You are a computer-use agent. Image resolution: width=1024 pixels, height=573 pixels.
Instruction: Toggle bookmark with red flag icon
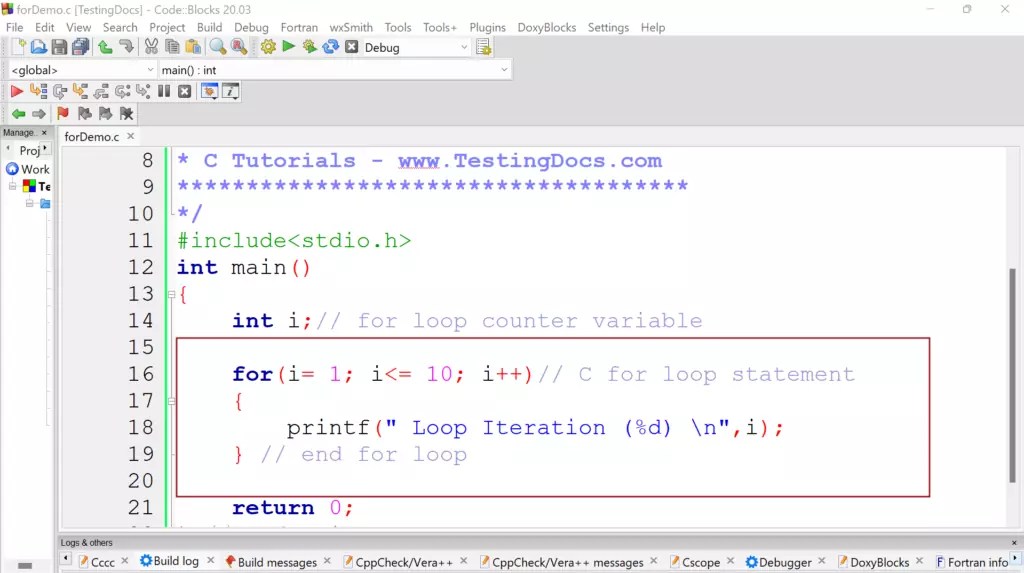tap(63, 114)
